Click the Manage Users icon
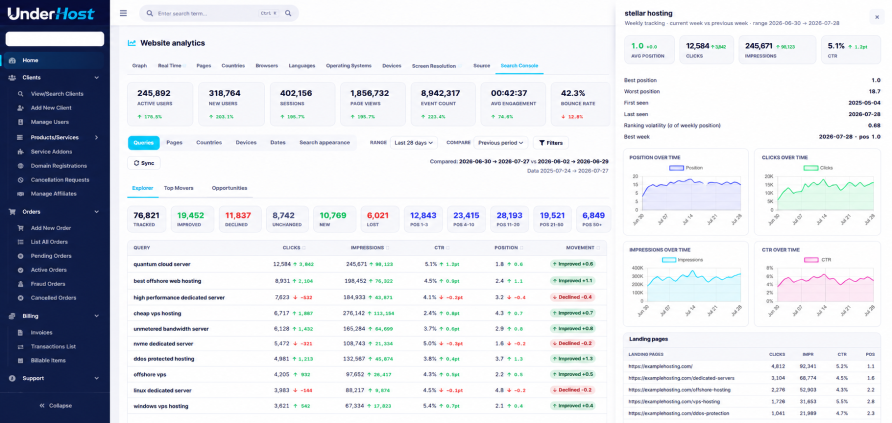Image resolution: width=892 pixels, height=423 pixels. tap(20, 122)
